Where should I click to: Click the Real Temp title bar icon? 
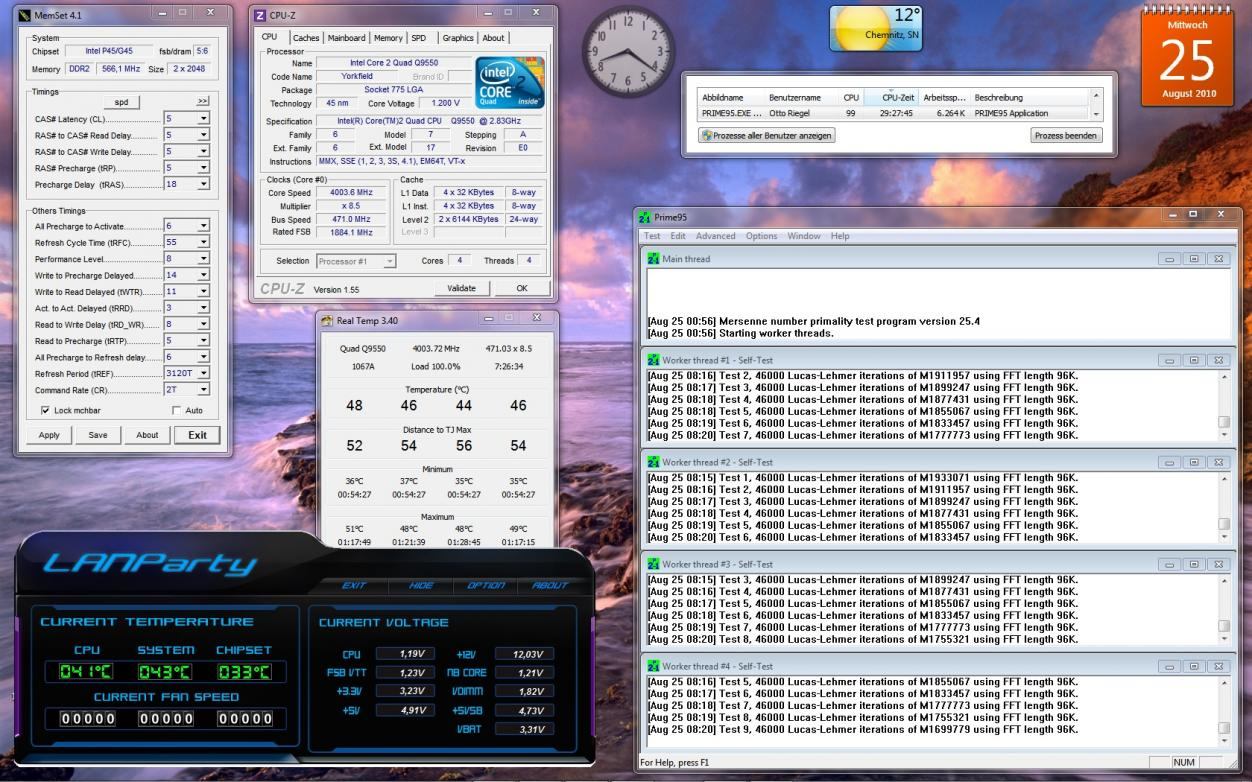[327, 320]
